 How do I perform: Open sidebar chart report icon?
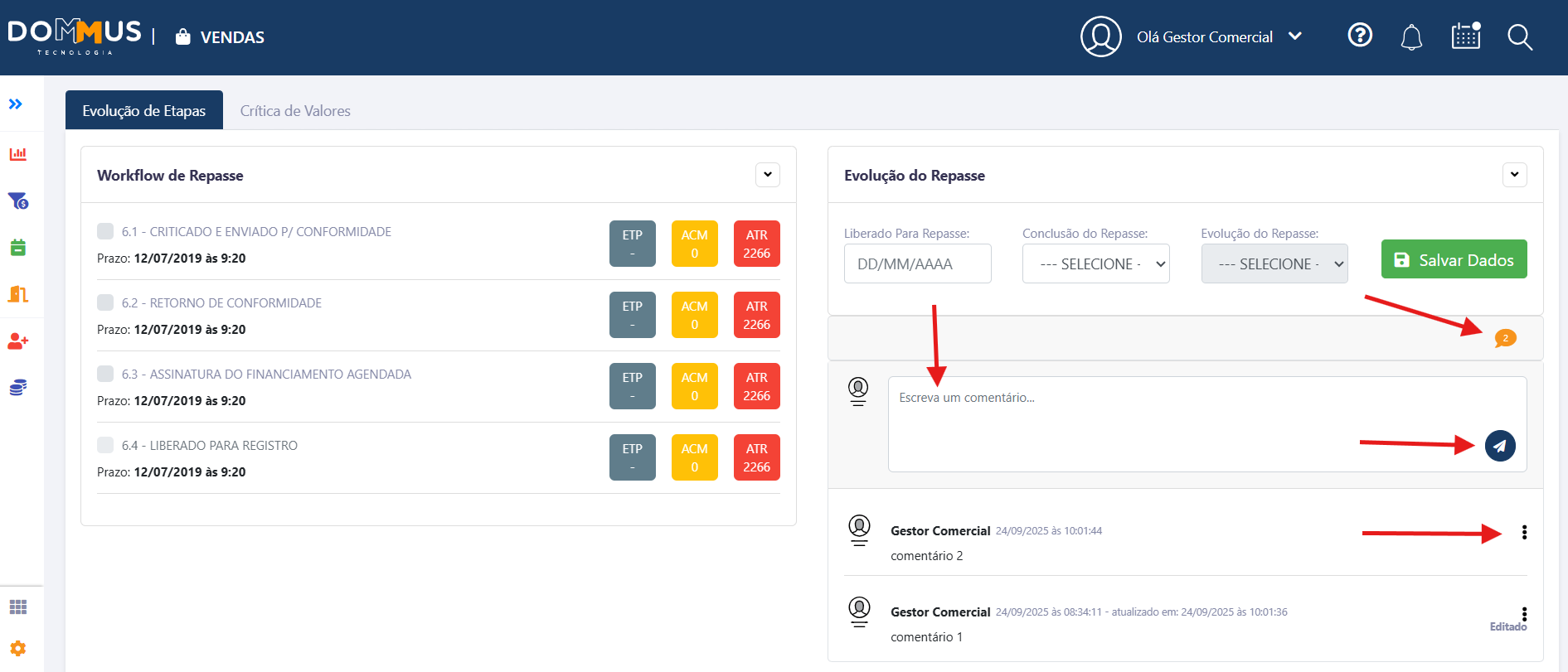[x=18, y=154]
